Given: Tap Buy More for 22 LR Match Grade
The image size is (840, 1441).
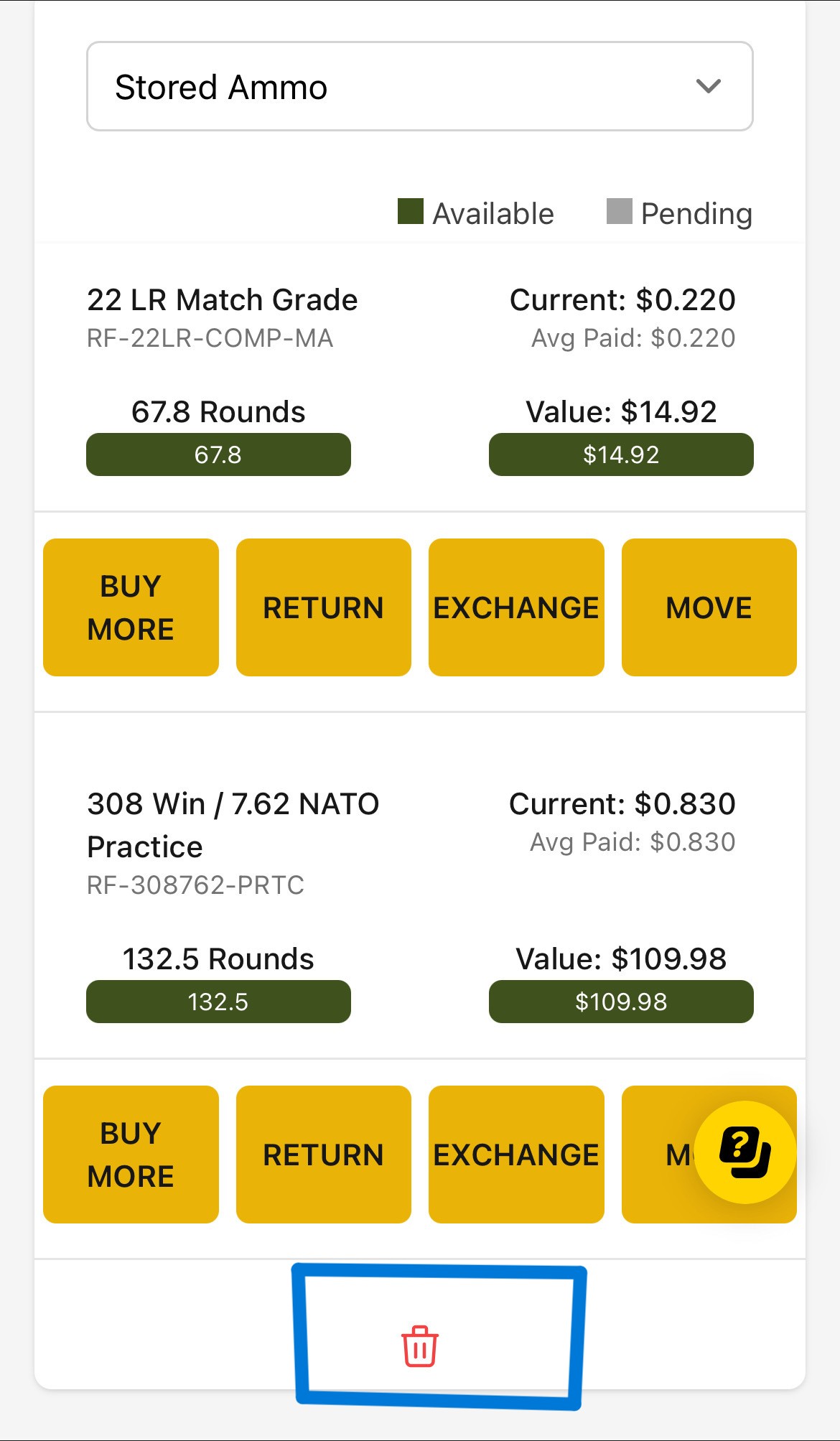Looking at the screenshot, I should click(131, 607).
